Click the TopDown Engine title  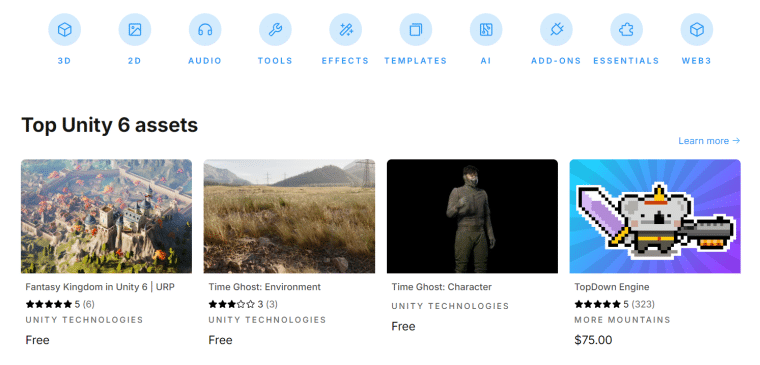coord(612,287)
